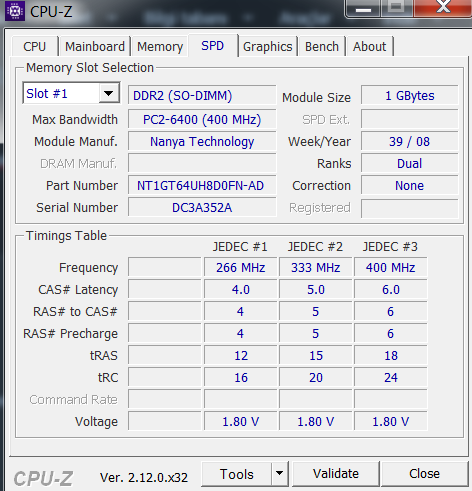Go to the Memory tab
Image resolution: width=472 pixels, height=491 pixels.
160,47
